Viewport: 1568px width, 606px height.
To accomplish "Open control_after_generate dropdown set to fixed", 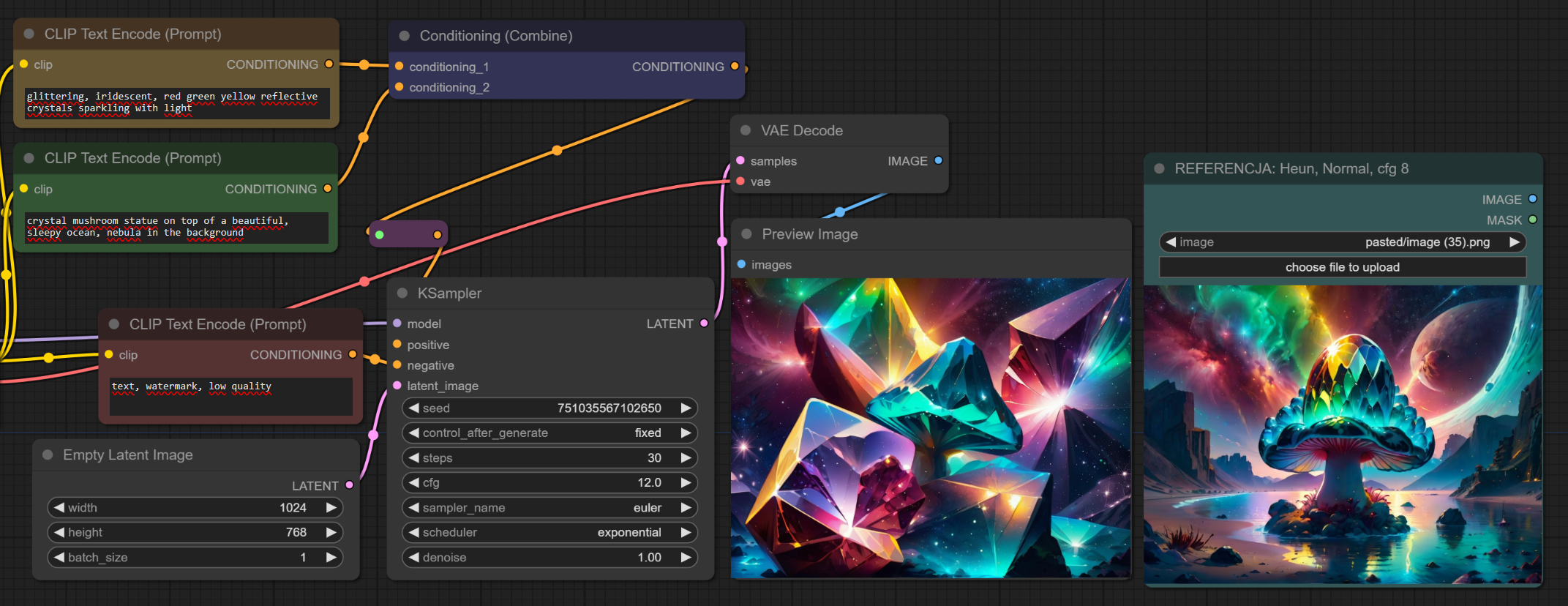I will coord(549,433).
